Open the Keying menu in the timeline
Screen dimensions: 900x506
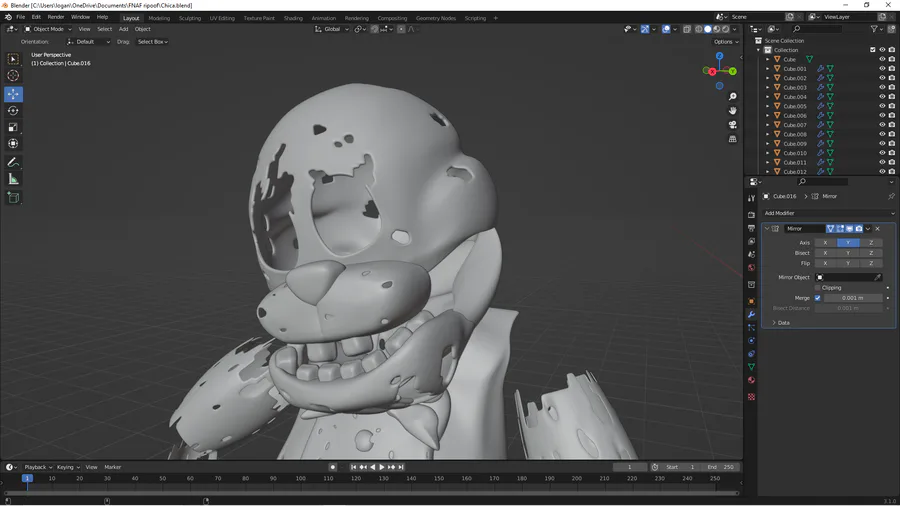[68, 468]
